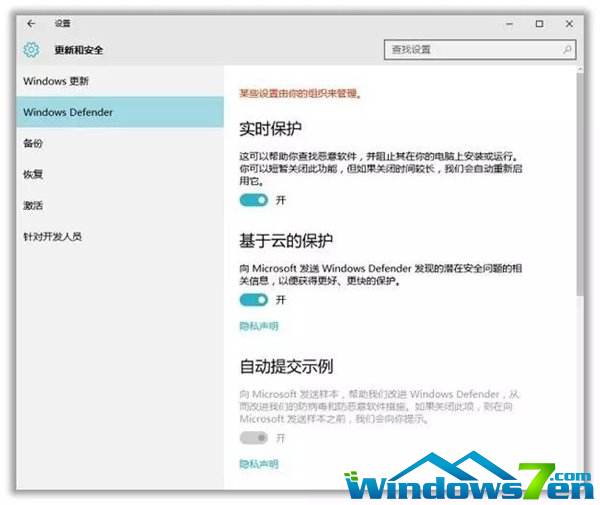Click the scrollbar up arrow
The image size is (600, 505).
(580, 69)
